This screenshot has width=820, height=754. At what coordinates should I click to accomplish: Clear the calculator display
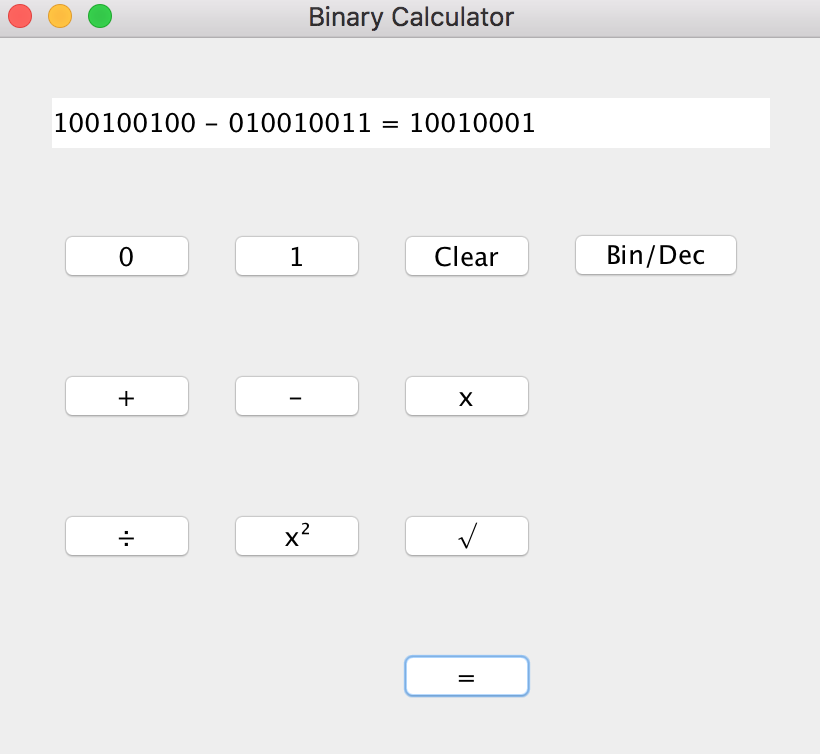pos(466,256)
